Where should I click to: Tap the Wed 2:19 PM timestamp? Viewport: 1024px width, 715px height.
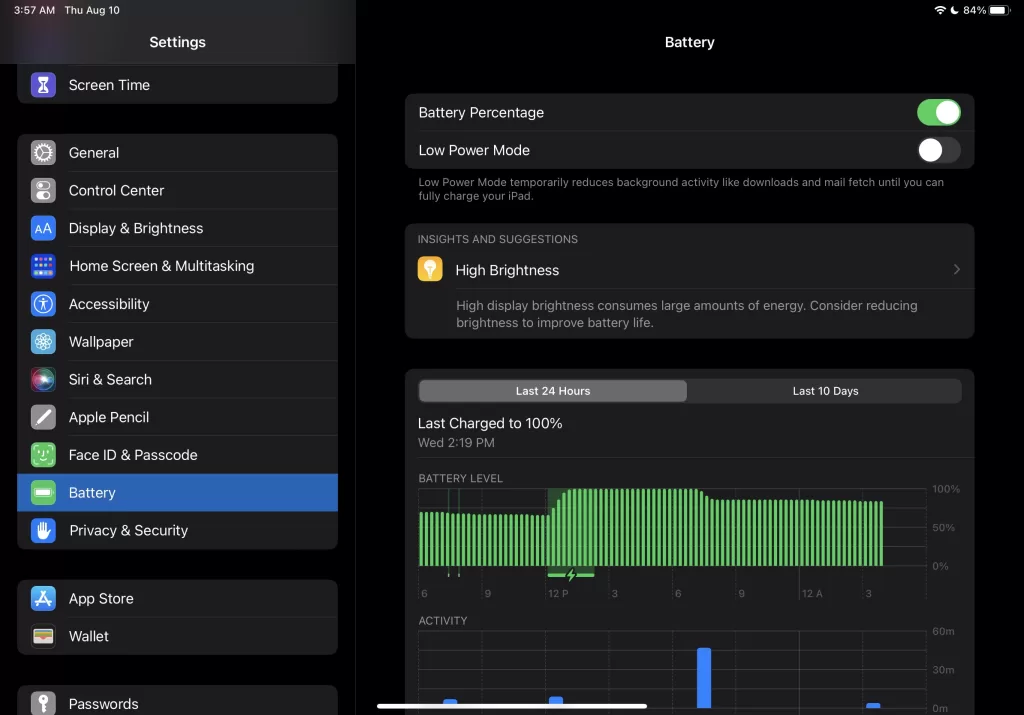[456, 443]
